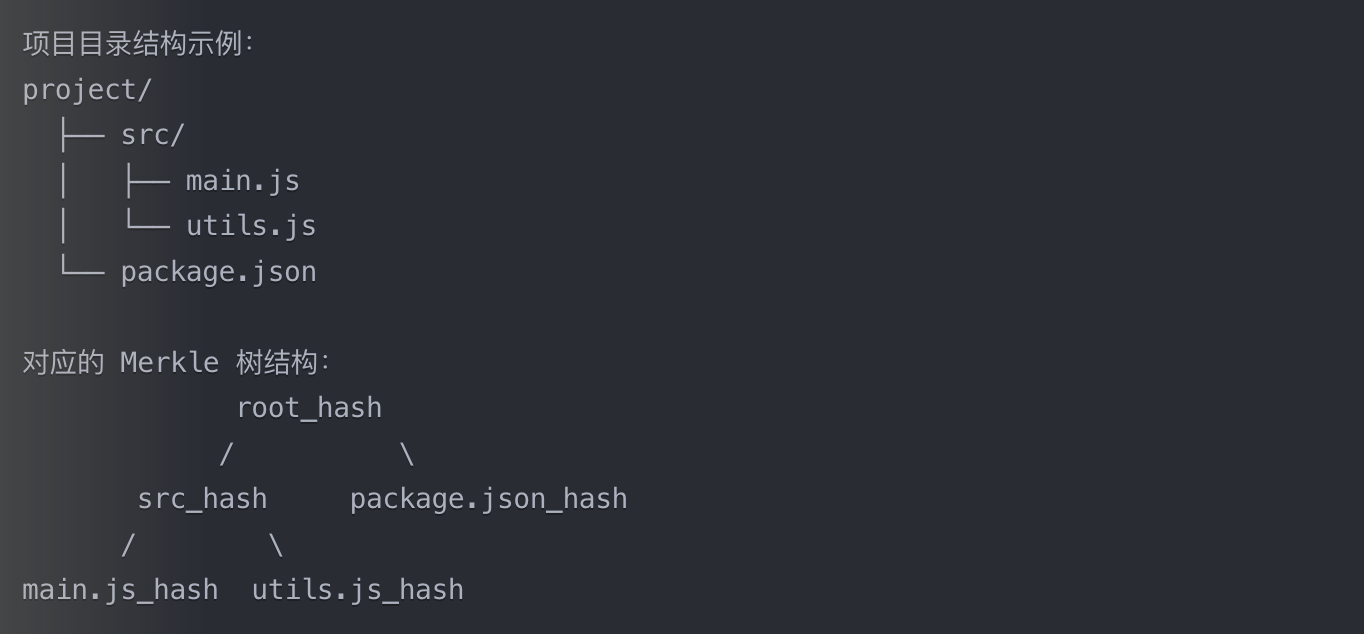Click the project/ root folder text

[x=87, y=90]
